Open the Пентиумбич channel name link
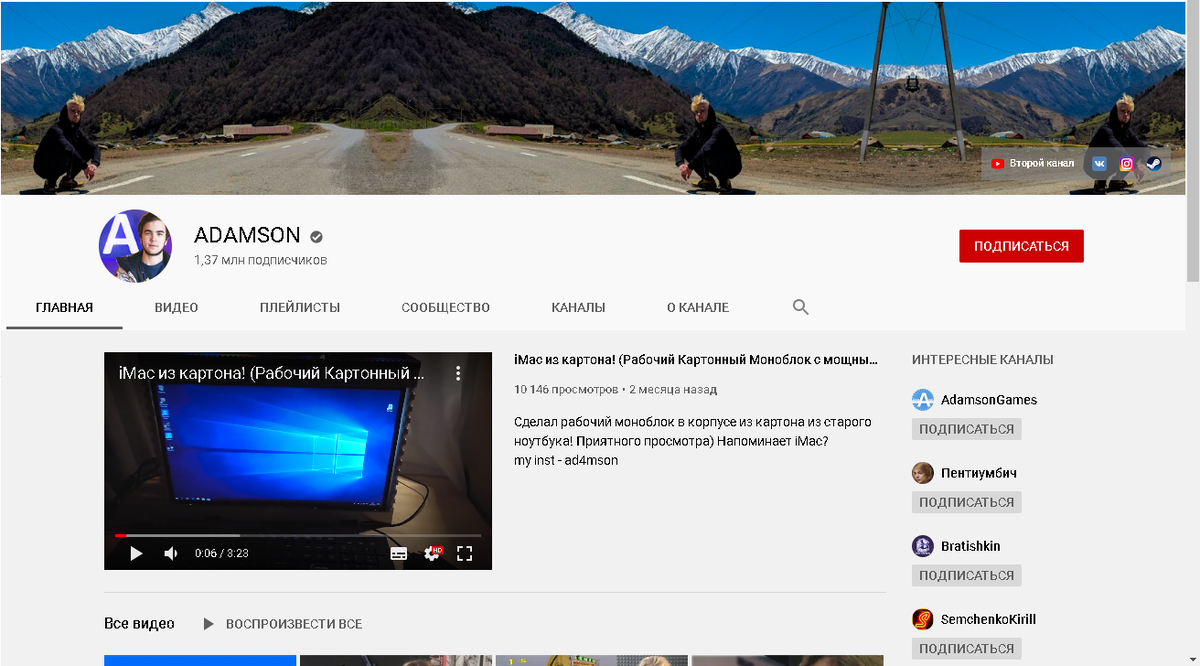The height and width of the screenshot is (666, 1200). (979, 473)
